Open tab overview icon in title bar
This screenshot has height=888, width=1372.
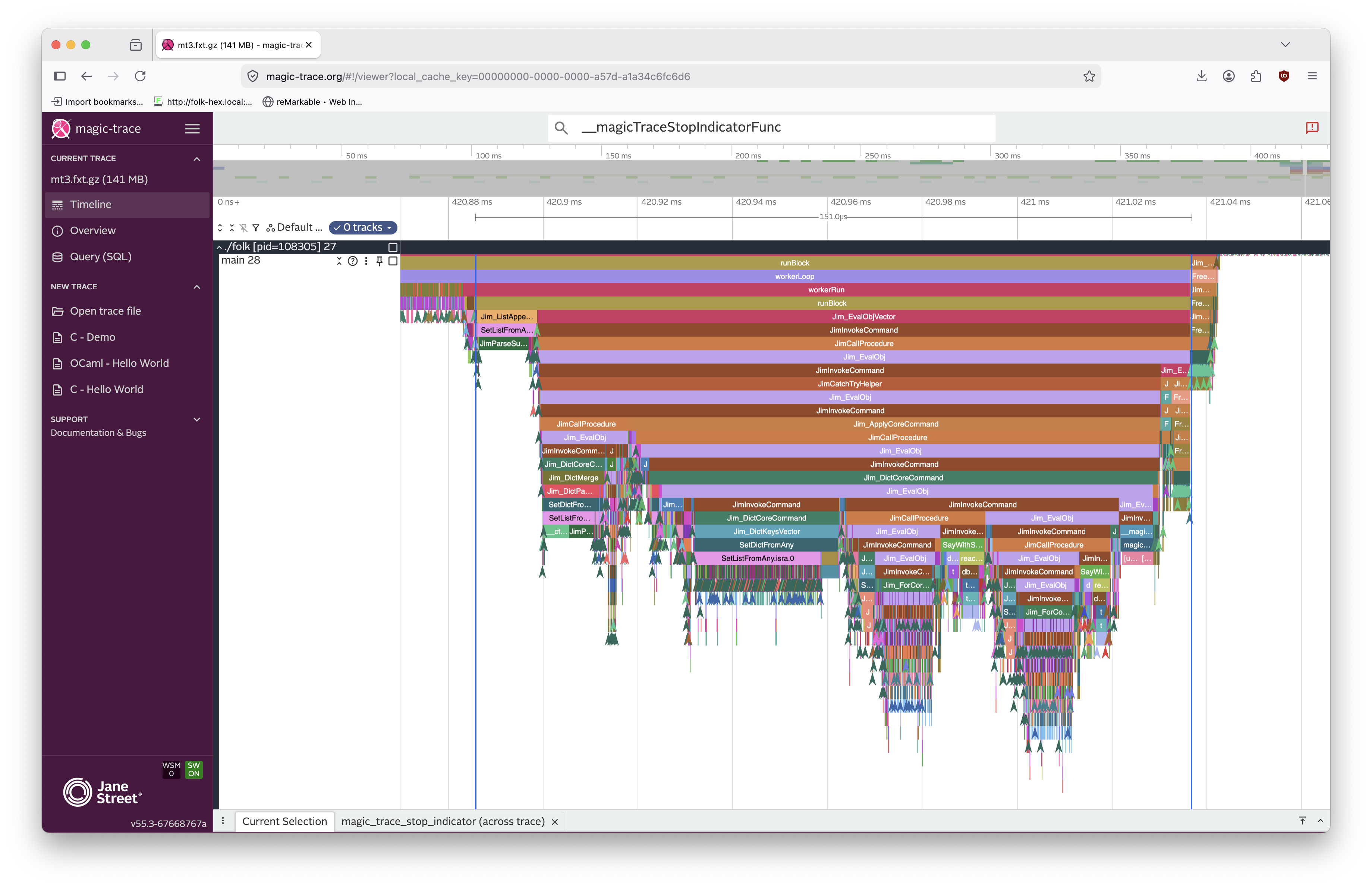tap(135, 45)
